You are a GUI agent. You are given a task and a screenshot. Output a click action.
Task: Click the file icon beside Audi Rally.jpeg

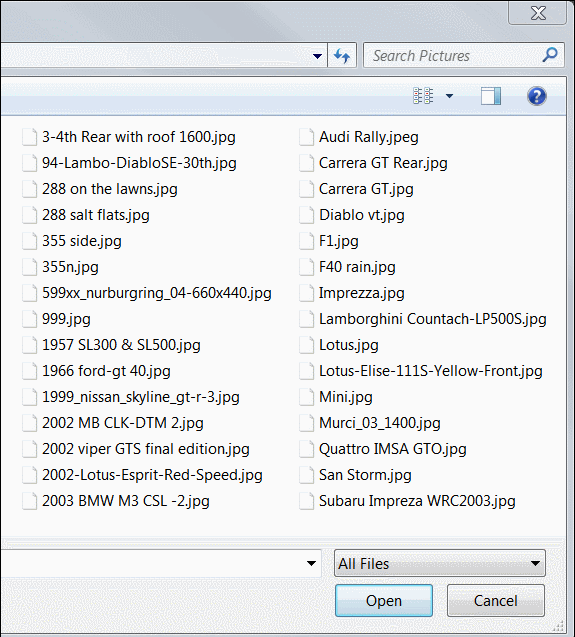coord(306,137)
